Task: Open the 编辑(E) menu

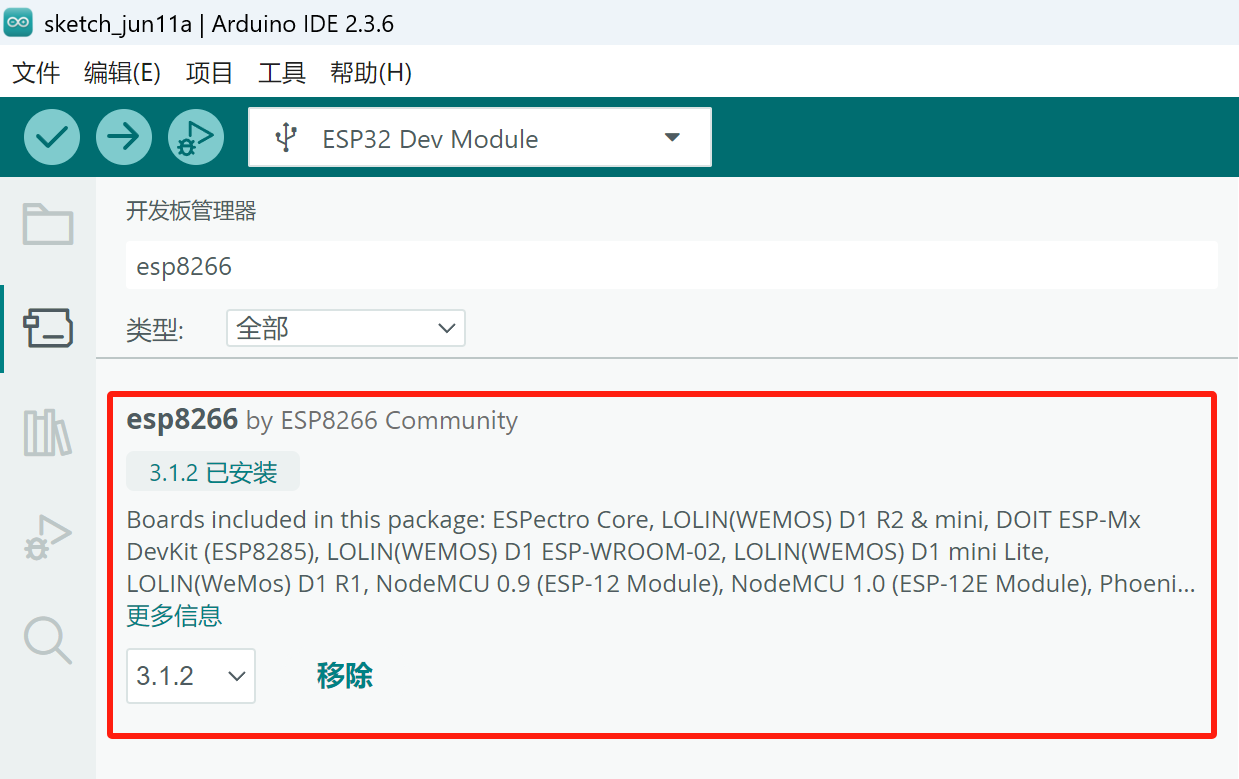Action: click(123, 72)
